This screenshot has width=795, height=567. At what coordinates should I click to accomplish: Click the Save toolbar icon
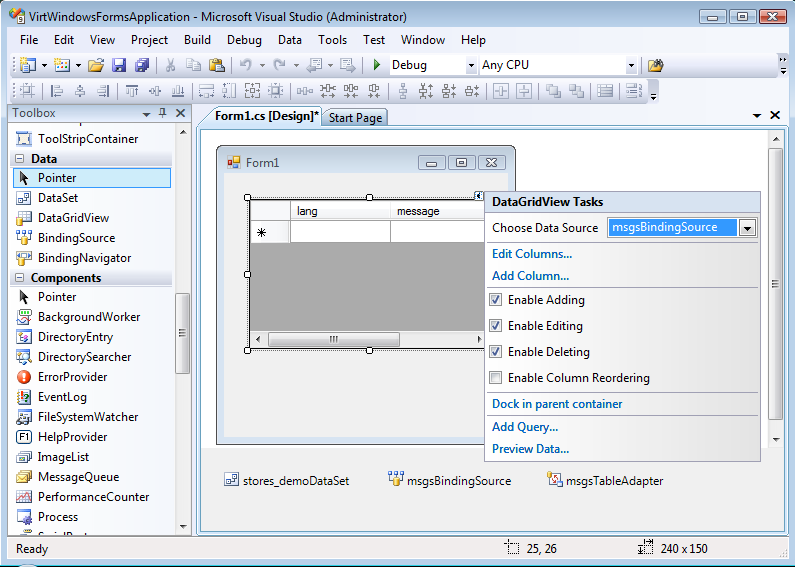(119, 66)
